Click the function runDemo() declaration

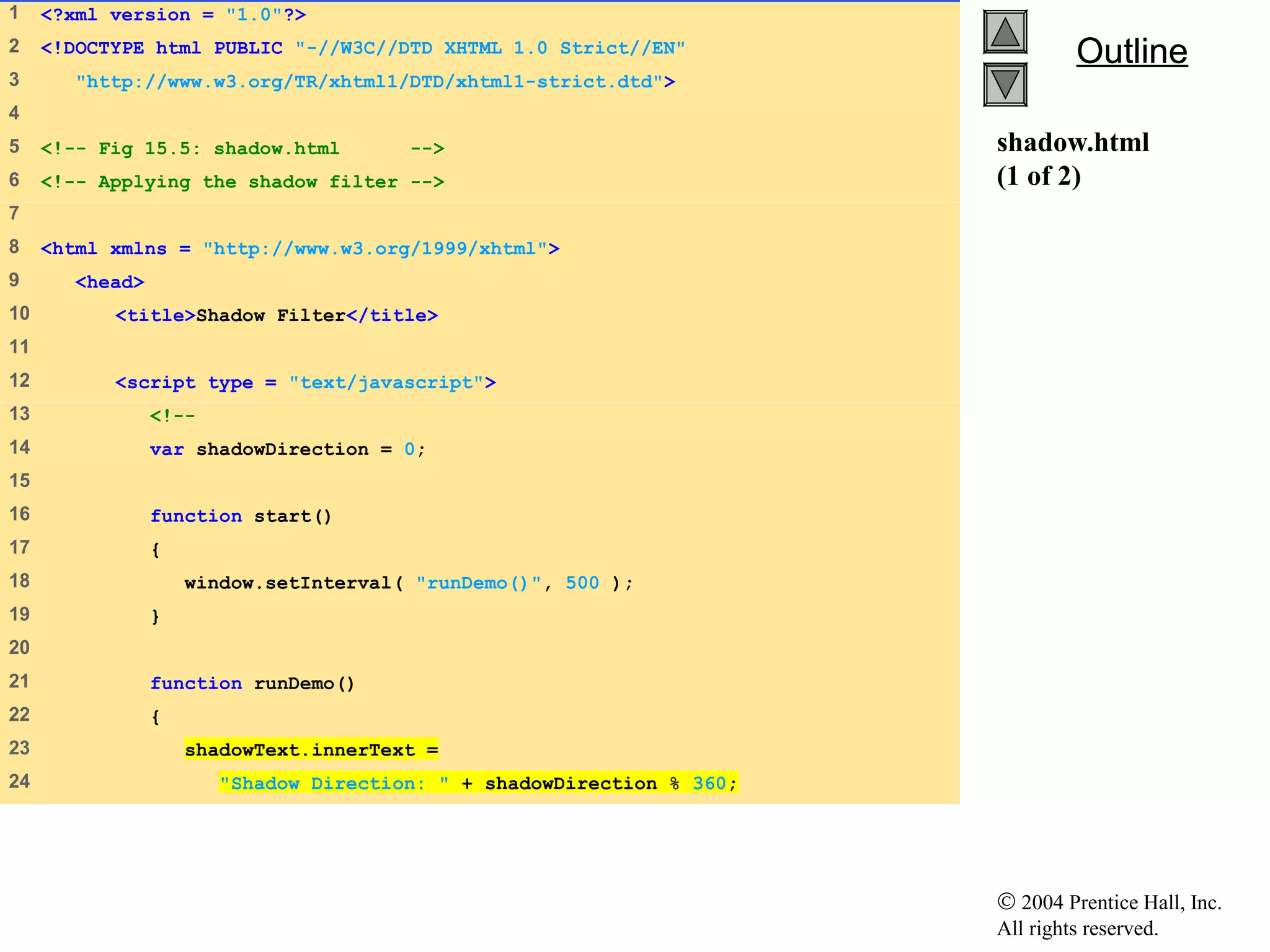pyautogui.click(x=252, y=684)
